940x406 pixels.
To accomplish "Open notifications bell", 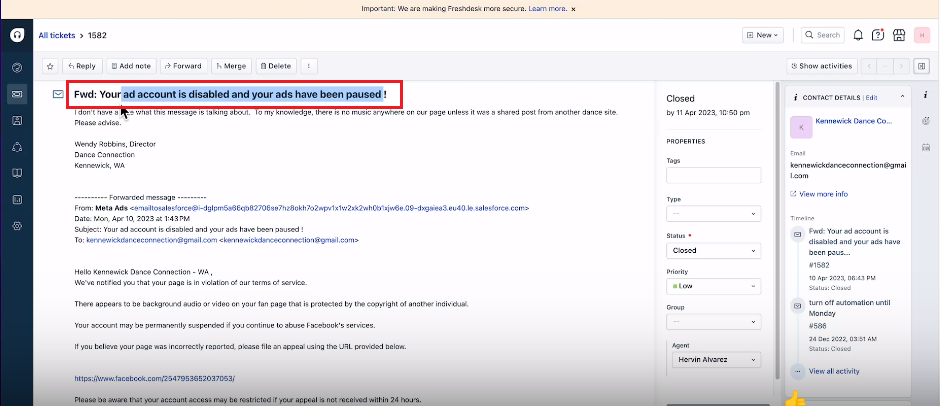I will 858,35.
